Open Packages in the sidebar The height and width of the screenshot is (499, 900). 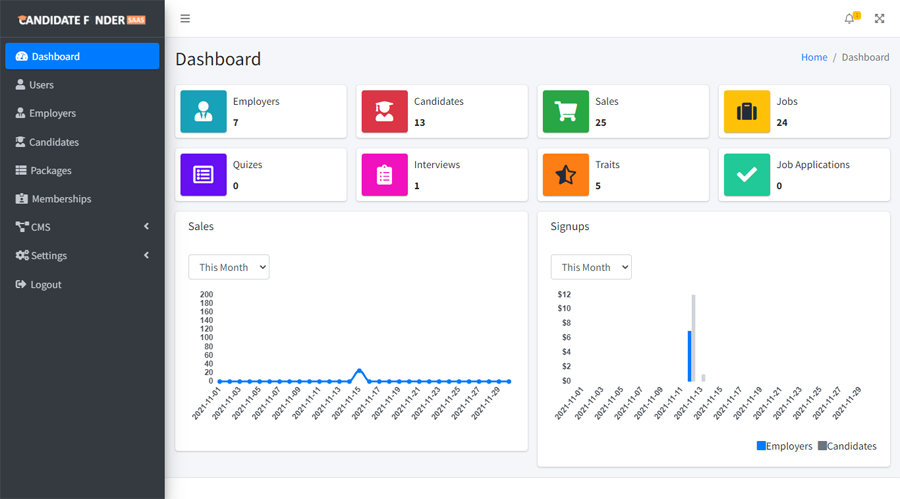pyautogui.click(x=50, y=171)
